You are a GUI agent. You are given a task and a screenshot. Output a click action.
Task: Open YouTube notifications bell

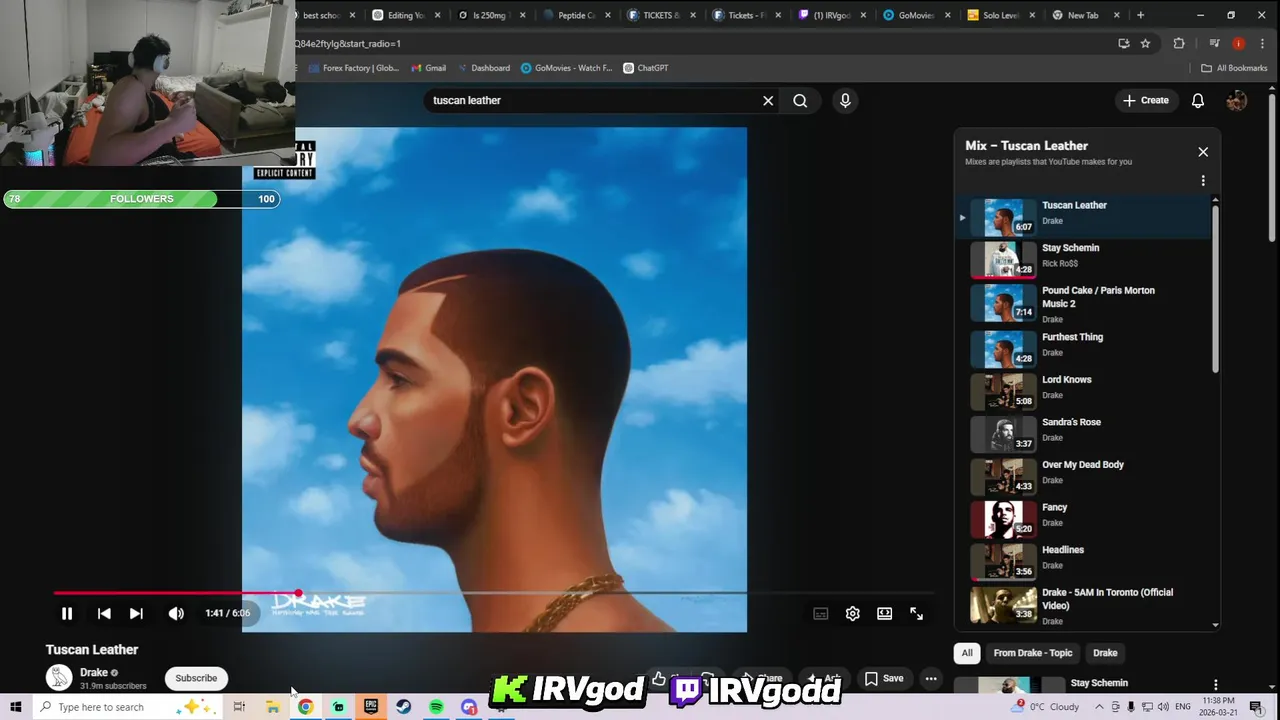click(1198, 100)
